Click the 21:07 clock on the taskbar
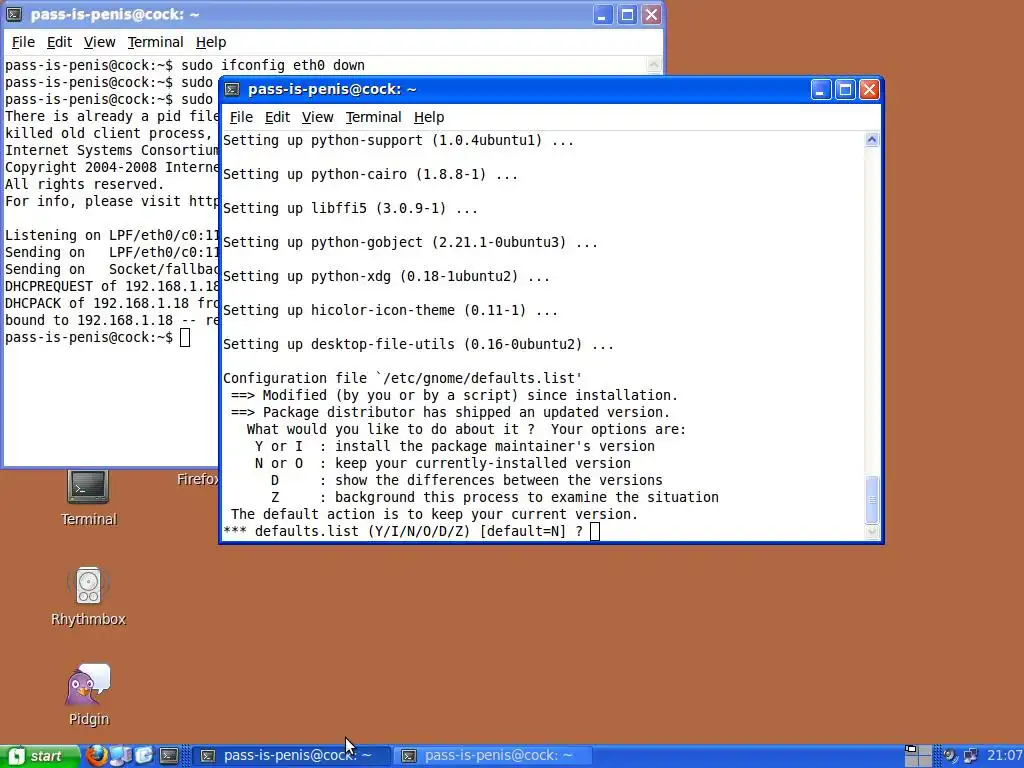This screenshot has height=768, width=1024. (x=1004, y=756)
